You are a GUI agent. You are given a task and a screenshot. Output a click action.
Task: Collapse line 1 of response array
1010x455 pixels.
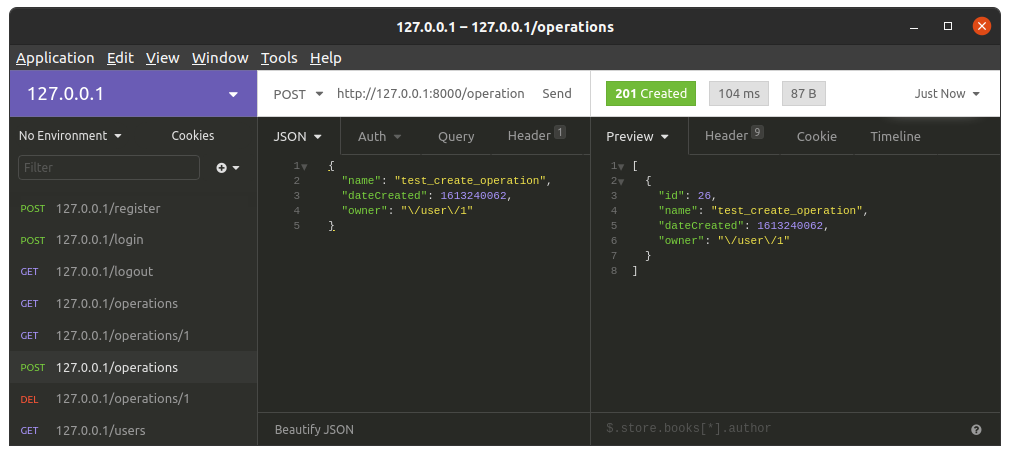click(x=621, y=167)
